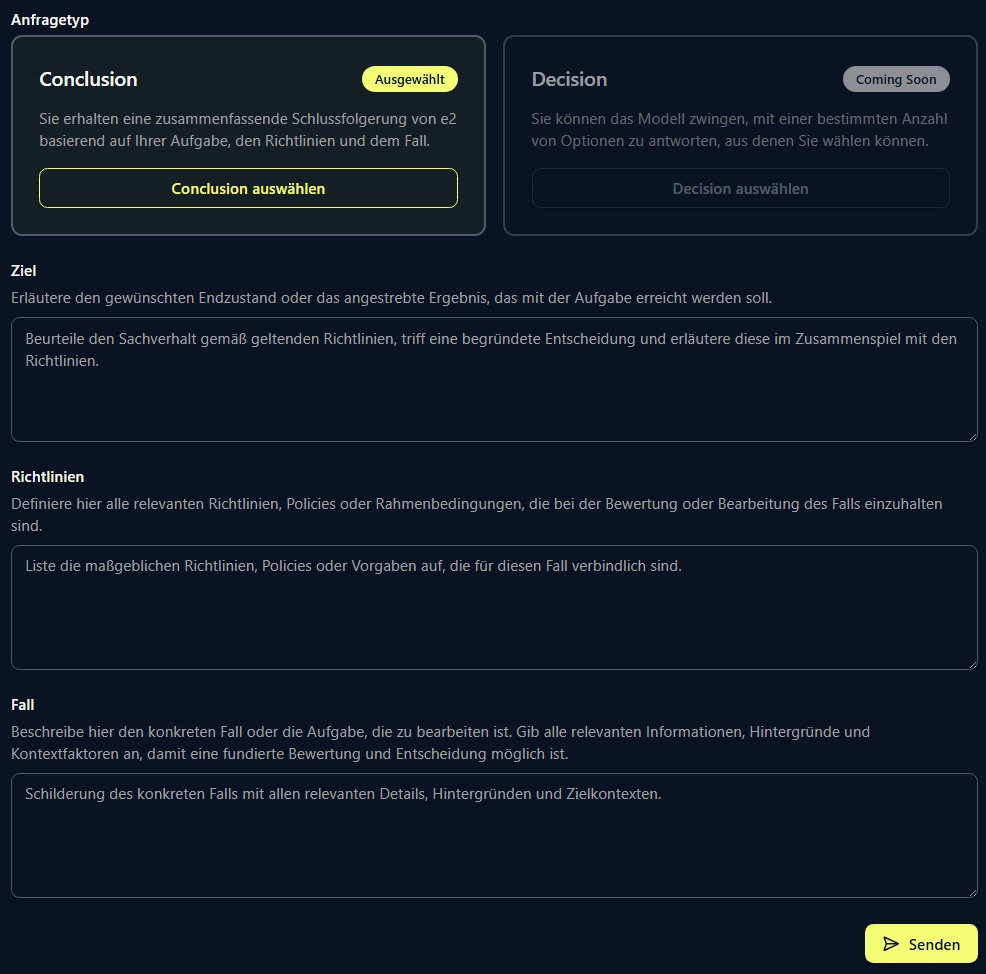Image resolution: width=986 pixels, height=974 pixels.
Task: Click the Senden button
Action: 921,943
